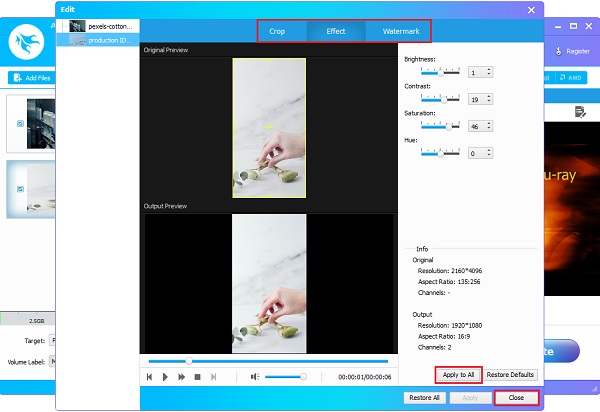This screenshot has height=412, width=600.
Task: Increase Brightness value with up arrow
Action: [489, 70]
